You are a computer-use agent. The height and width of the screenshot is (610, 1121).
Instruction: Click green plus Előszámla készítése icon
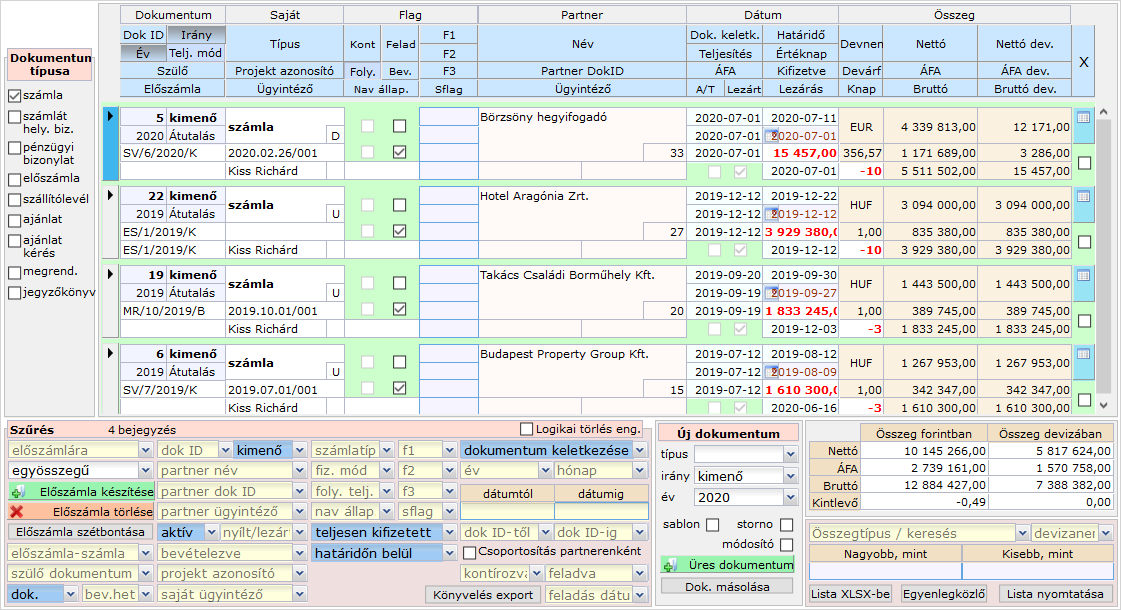(x=17, y=492)
